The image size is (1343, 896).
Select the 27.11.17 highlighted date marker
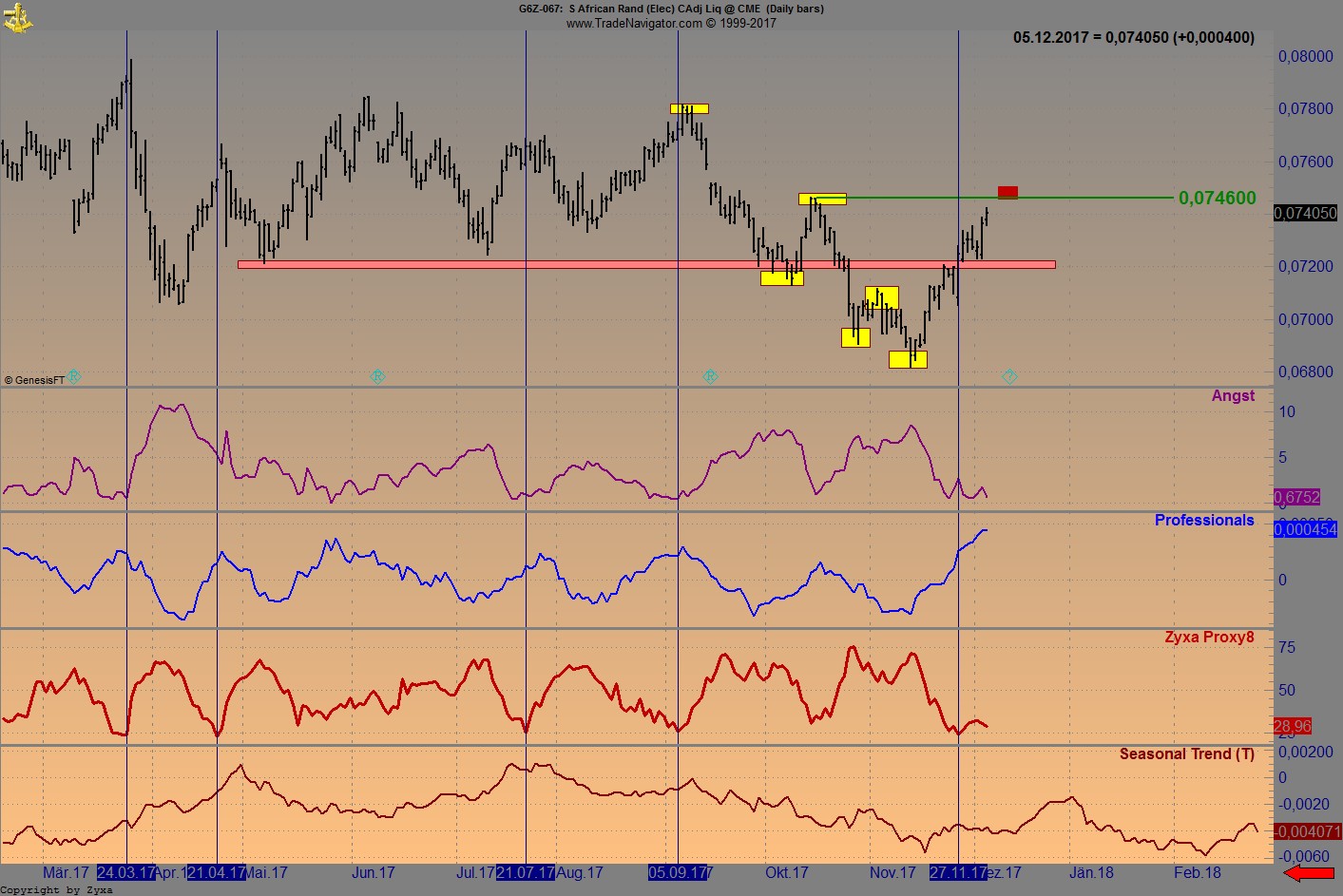coord(958,872)
